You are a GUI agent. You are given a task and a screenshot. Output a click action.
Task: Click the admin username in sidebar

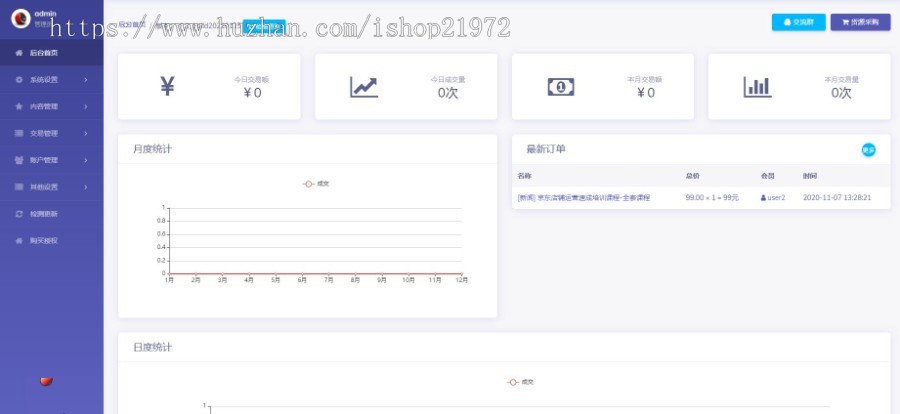coord(45,14)
